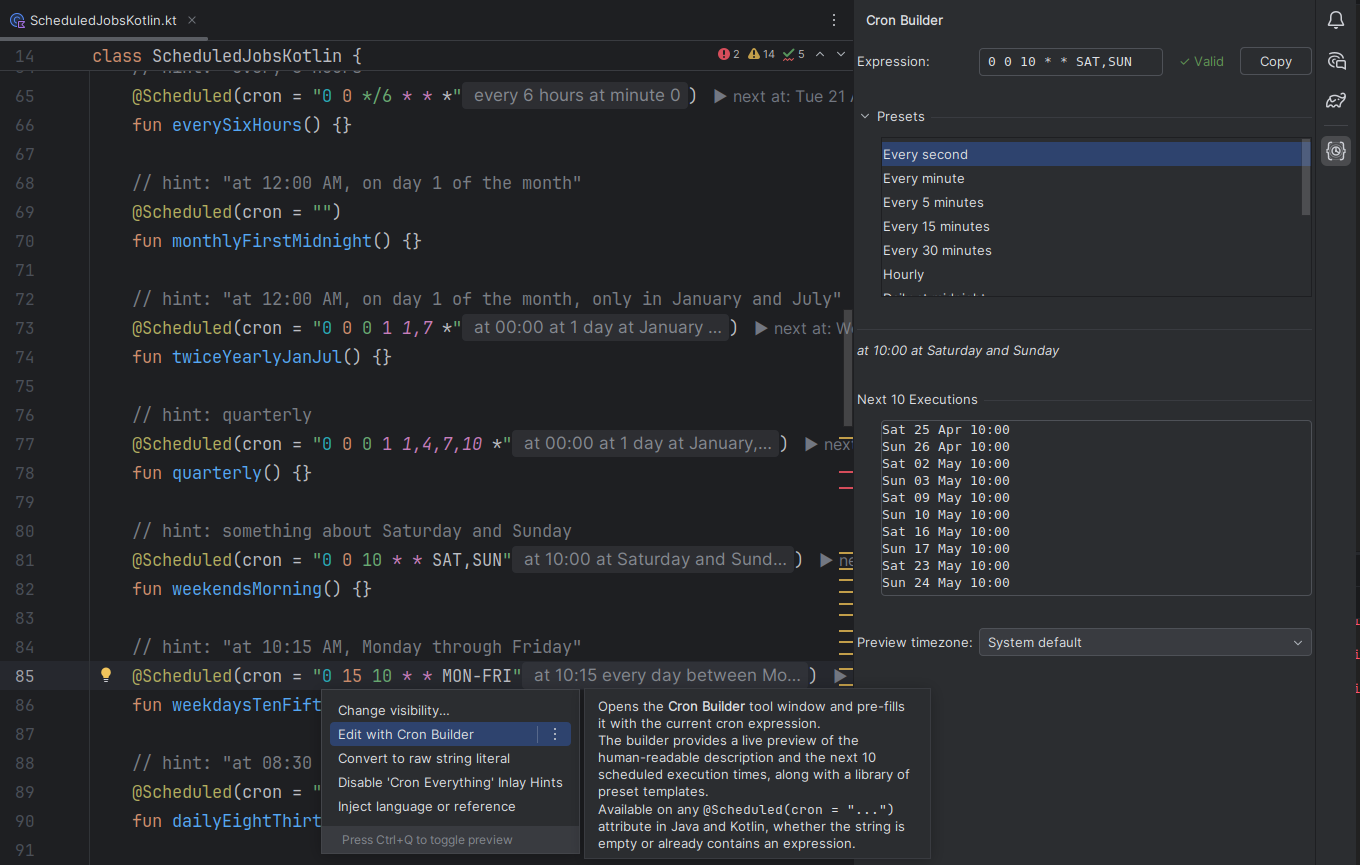Image resolution: width=1360 pixels, height=865 pixels.
Task: Click the play icon for everySixHours next run
Action: coord(719,97)
